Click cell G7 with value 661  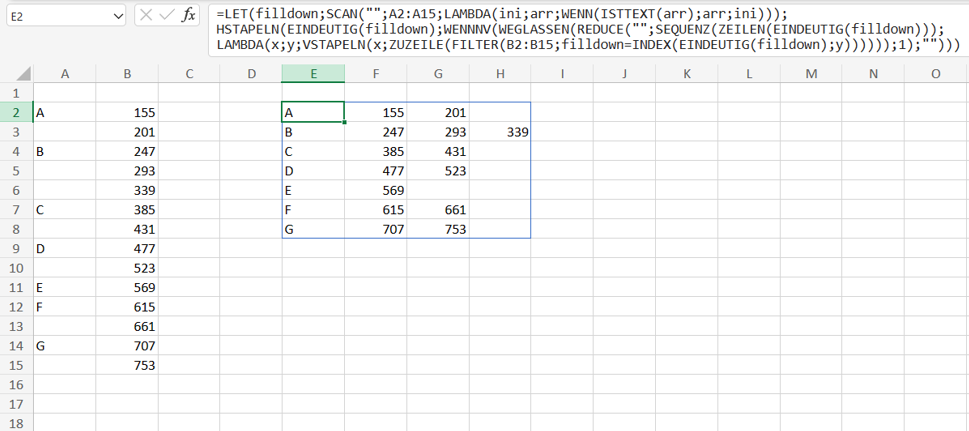(438, 210)
